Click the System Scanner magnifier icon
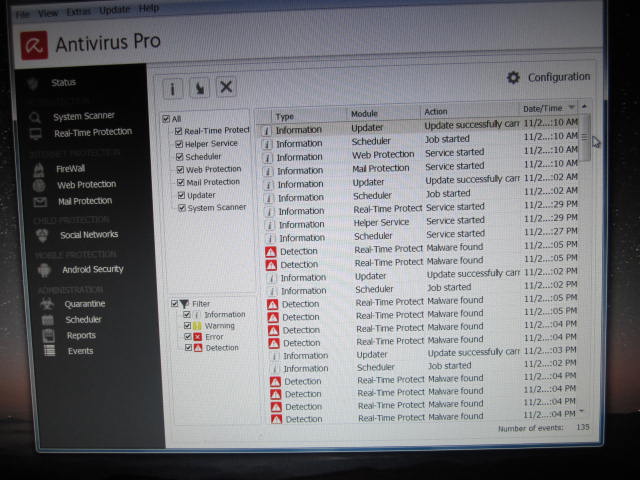640x480 pixels. click(x=35, y=118)
